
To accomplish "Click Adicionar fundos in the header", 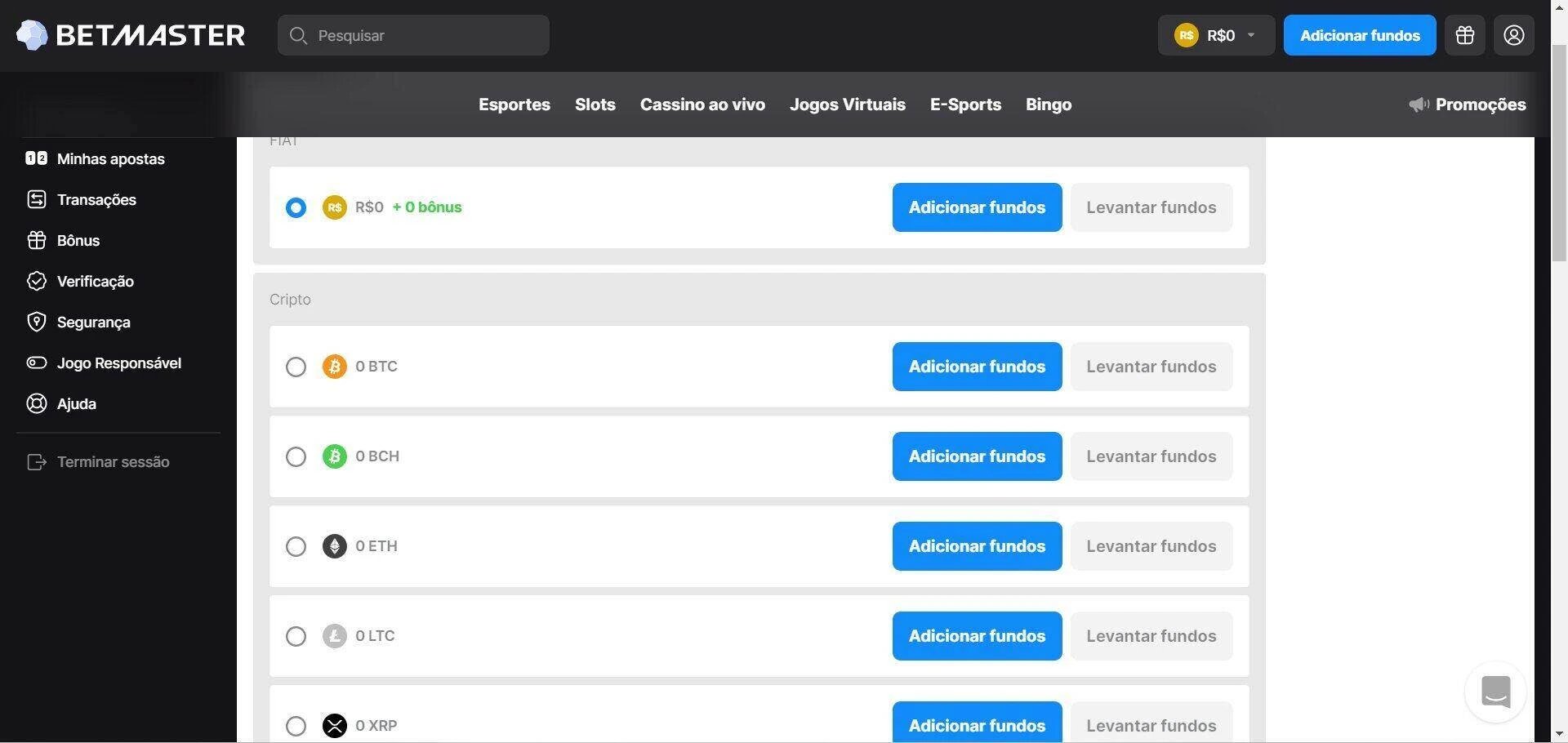I will [x=1360, y=35].
